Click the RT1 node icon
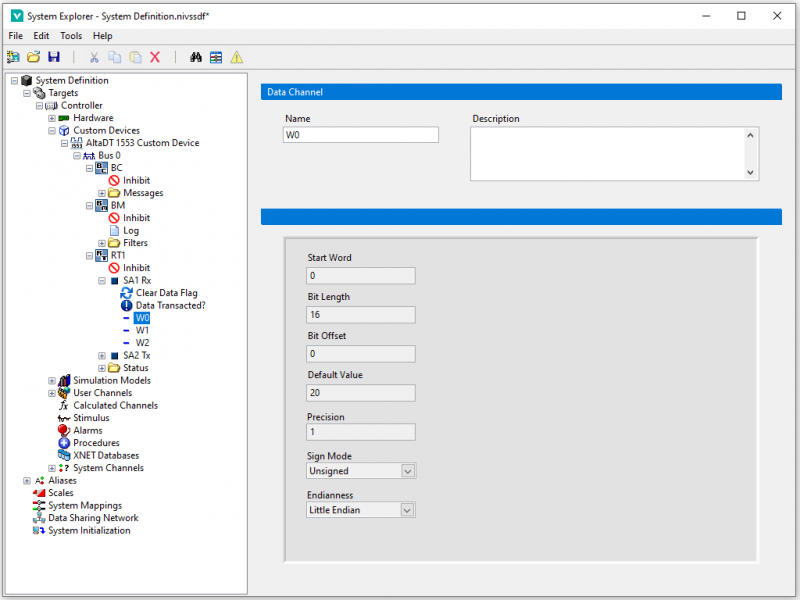Image resolution: width=800 pixels, height=600 pixels. click(x=102, y=255)
